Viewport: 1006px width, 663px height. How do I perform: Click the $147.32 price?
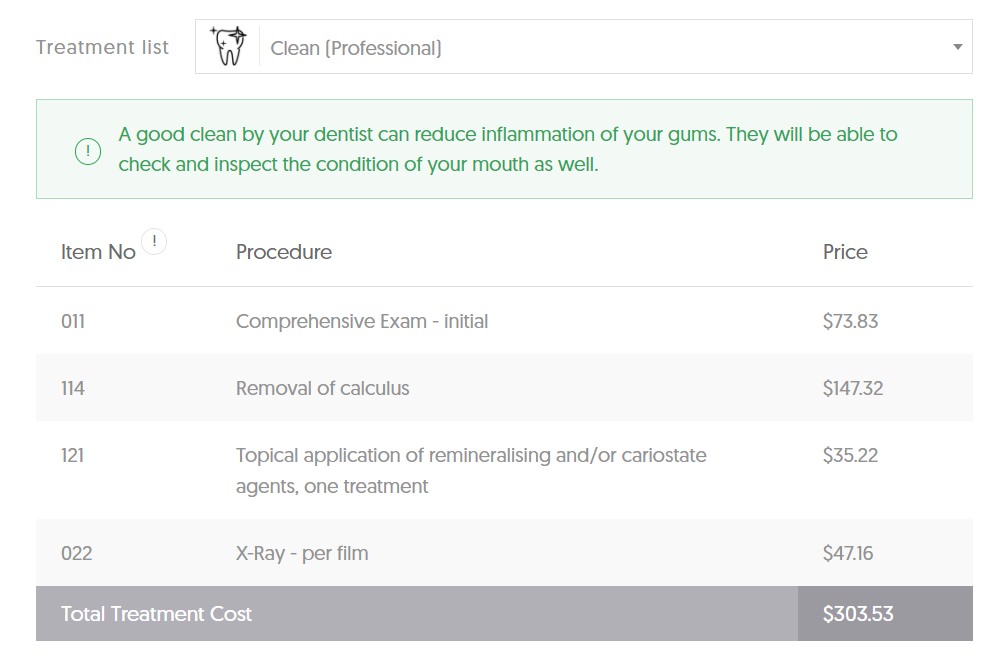click(x=853, y=388)
